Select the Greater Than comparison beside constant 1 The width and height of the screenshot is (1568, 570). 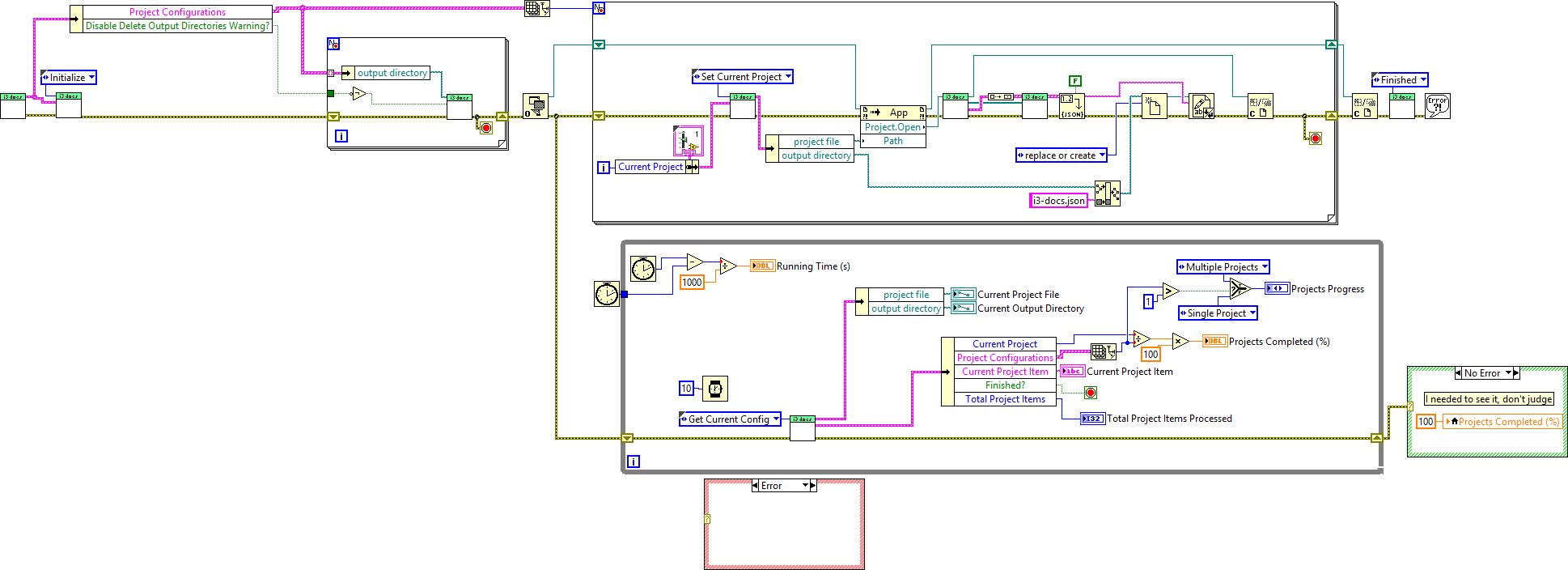pos(1171,291)
